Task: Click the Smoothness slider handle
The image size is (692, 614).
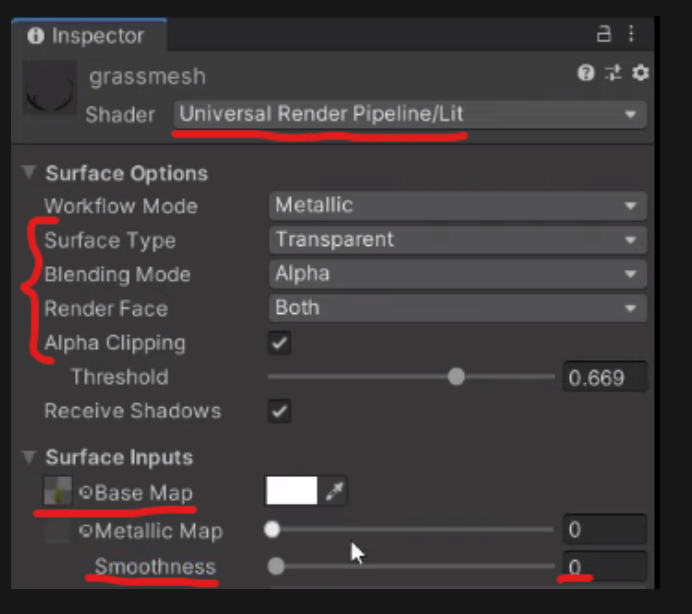Action: pos(276,566)
